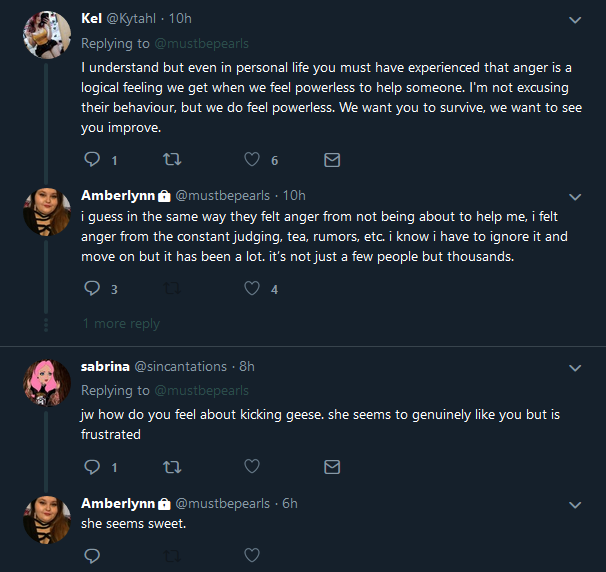Image resolution: width=606 pixels, height=572 pixels.
Task: Message sabrina's tweet using envelope icon
Action: [332, 467]
